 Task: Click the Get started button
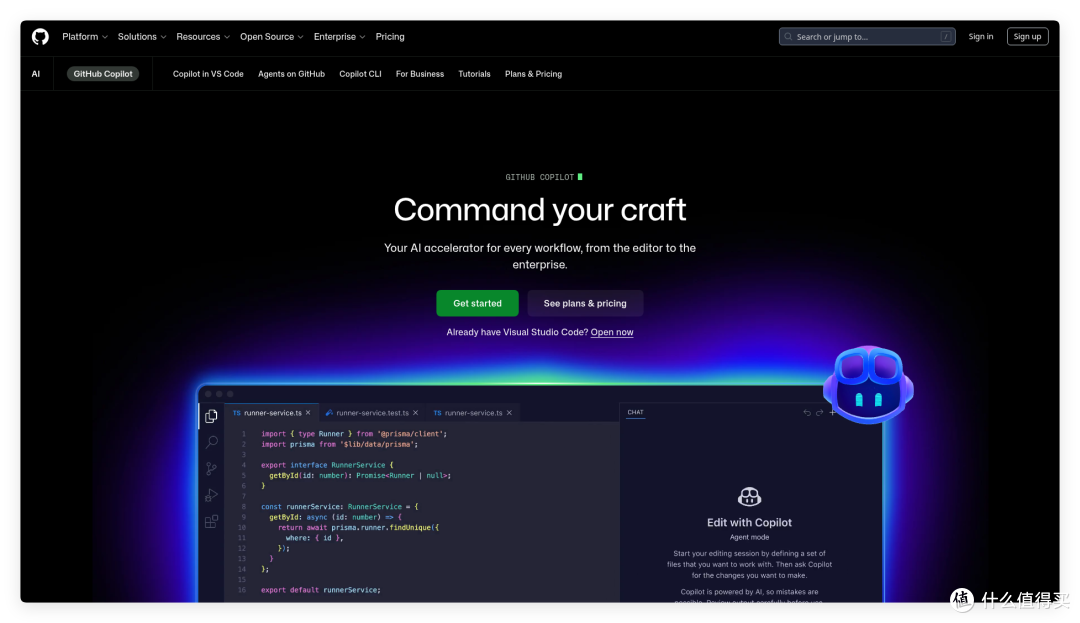pos(477,303)
